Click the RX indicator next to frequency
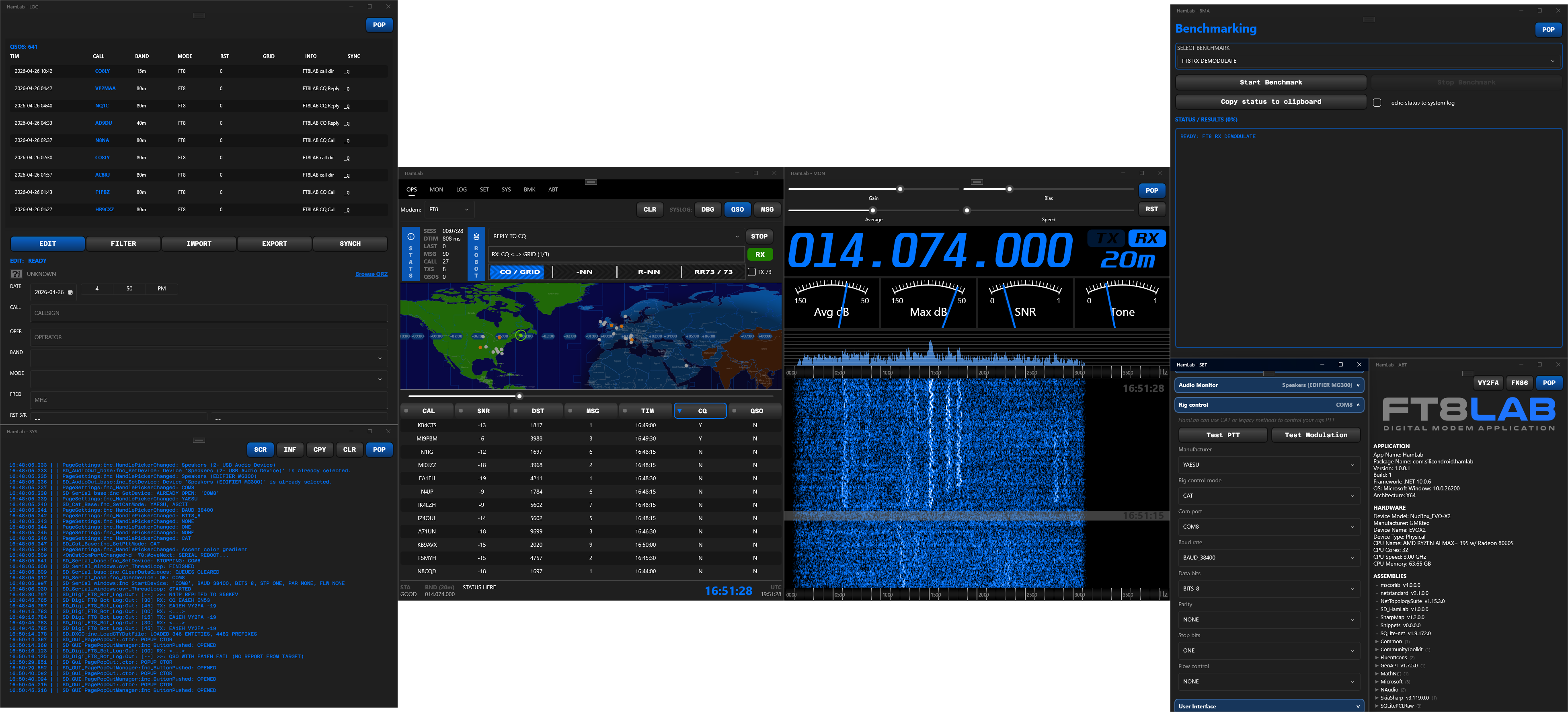The width and height of the screenshot is (1568, 712). 1147,238
